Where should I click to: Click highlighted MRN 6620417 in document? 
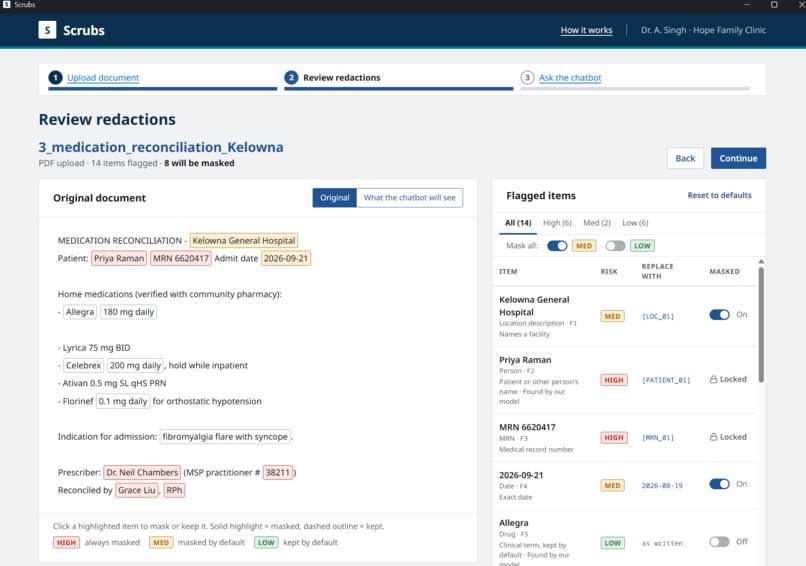(x=180, y=259)
